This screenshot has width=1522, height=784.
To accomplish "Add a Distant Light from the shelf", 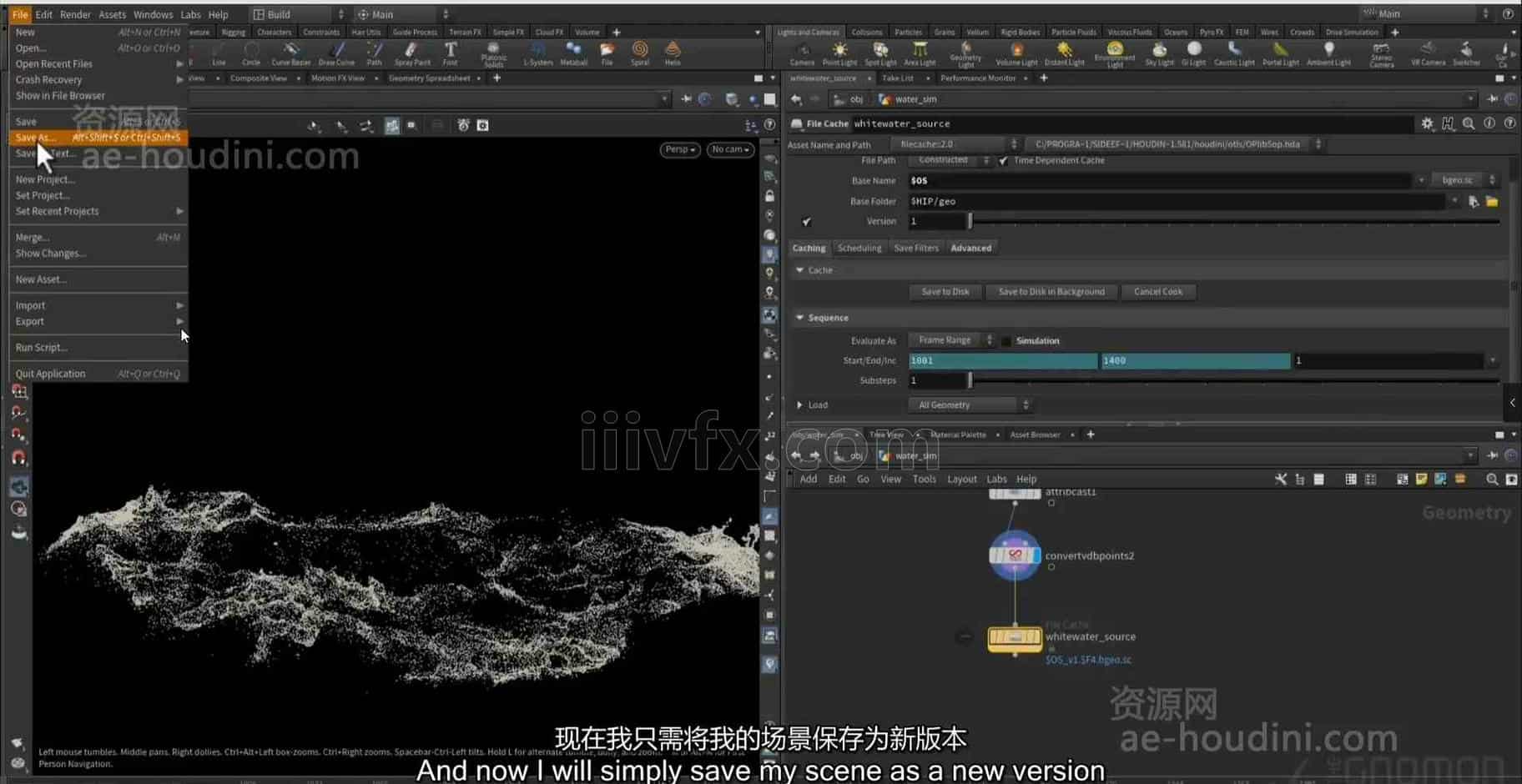I will [1064, 53].
